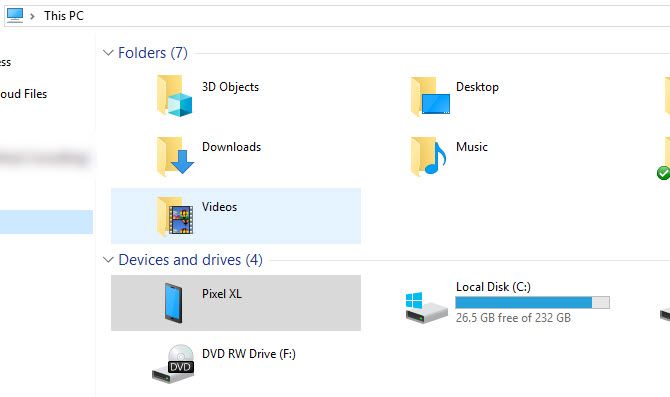Click the Downloads folder label
Image resolution: width=670 pixels, height=397 pixels.
(231, 147)
